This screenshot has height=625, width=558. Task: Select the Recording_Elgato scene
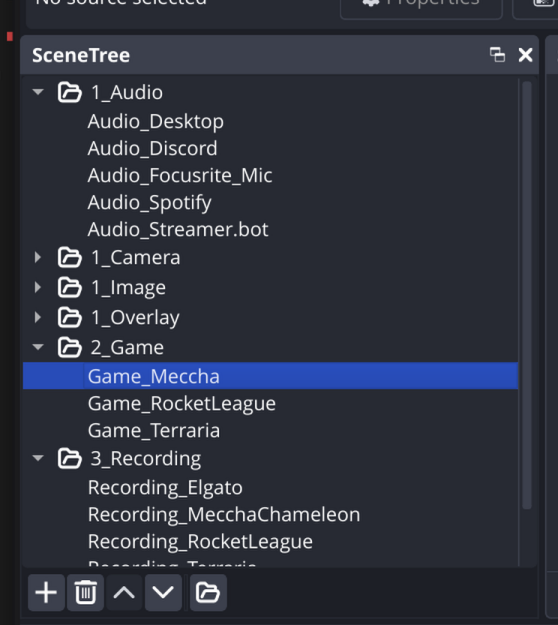[270, 487]
